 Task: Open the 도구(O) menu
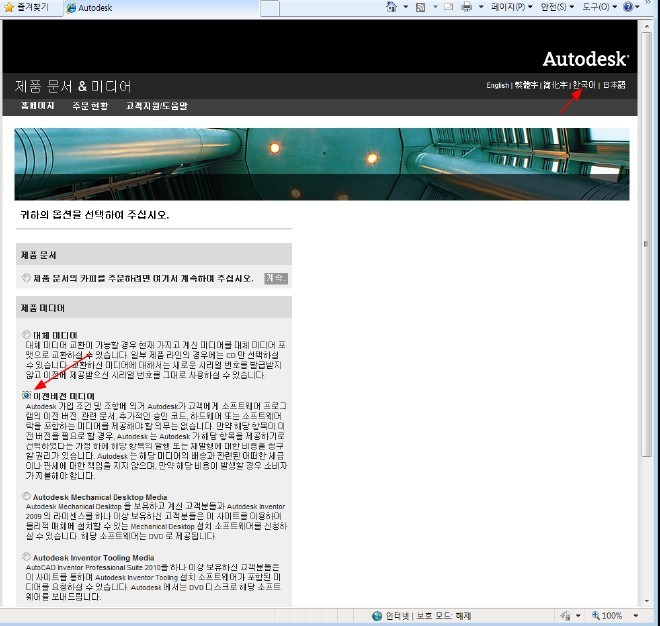[599, 7]
